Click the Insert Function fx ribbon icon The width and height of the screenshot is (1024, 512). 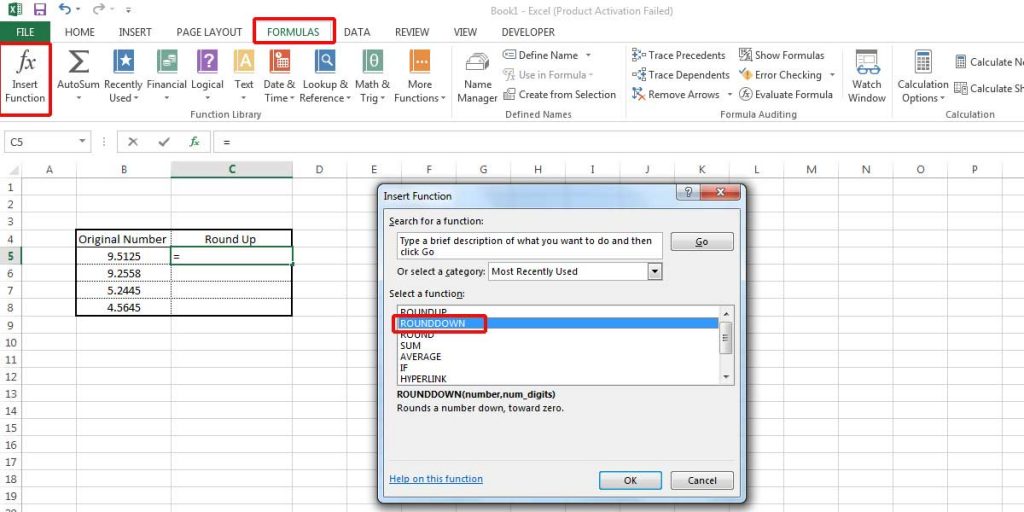coord(25,62)
